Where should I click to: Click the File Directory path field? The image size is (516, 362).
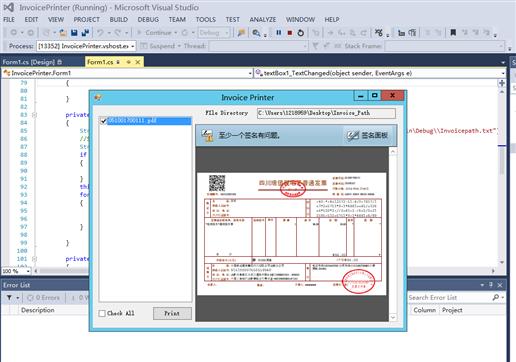[x=326, y=113]
